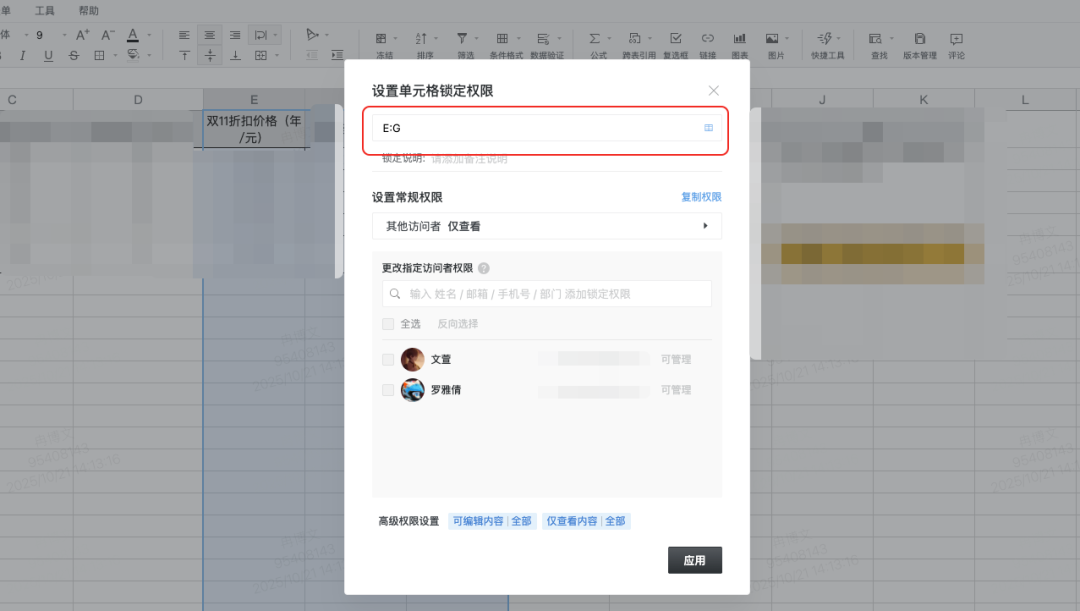The width and height of the screenshot is (1080, 611).
Task: Click the 评论 comment icon
Action: click(x=956, y=39)
